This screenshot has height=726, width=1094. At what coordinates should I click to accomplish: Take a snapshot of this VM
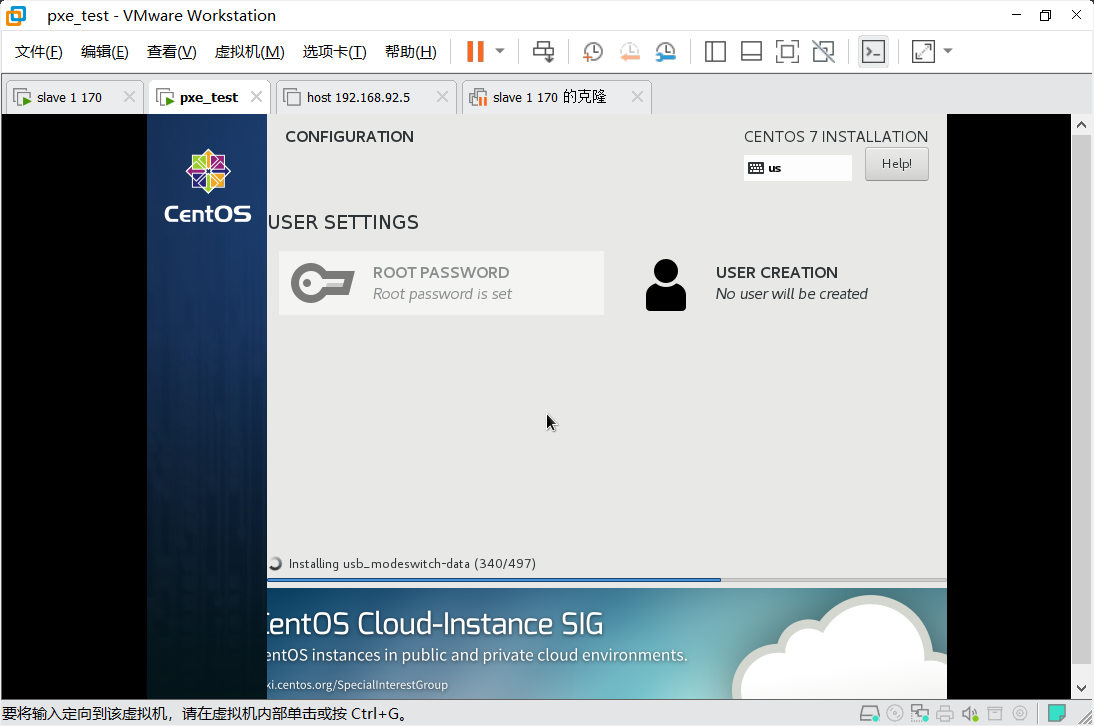point(593,52)
